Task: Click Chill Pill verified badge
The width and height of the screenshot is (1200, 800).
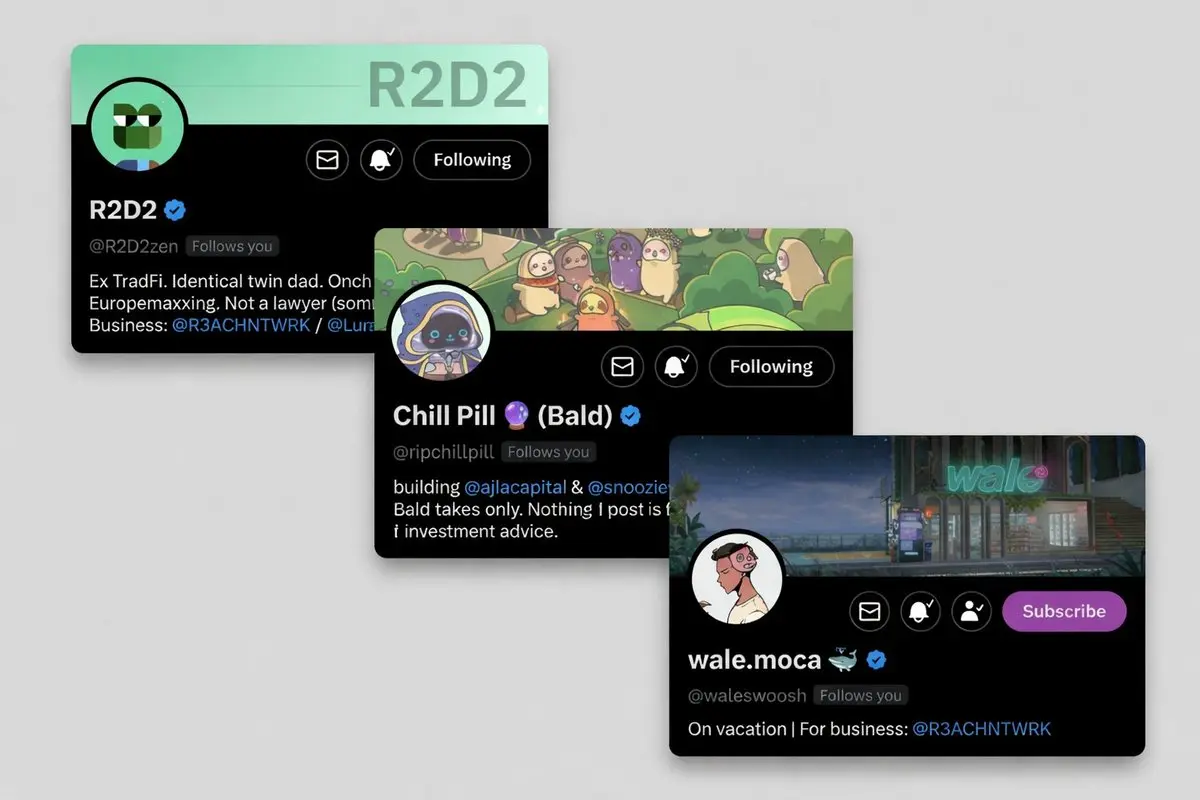Action: point(631,416)
